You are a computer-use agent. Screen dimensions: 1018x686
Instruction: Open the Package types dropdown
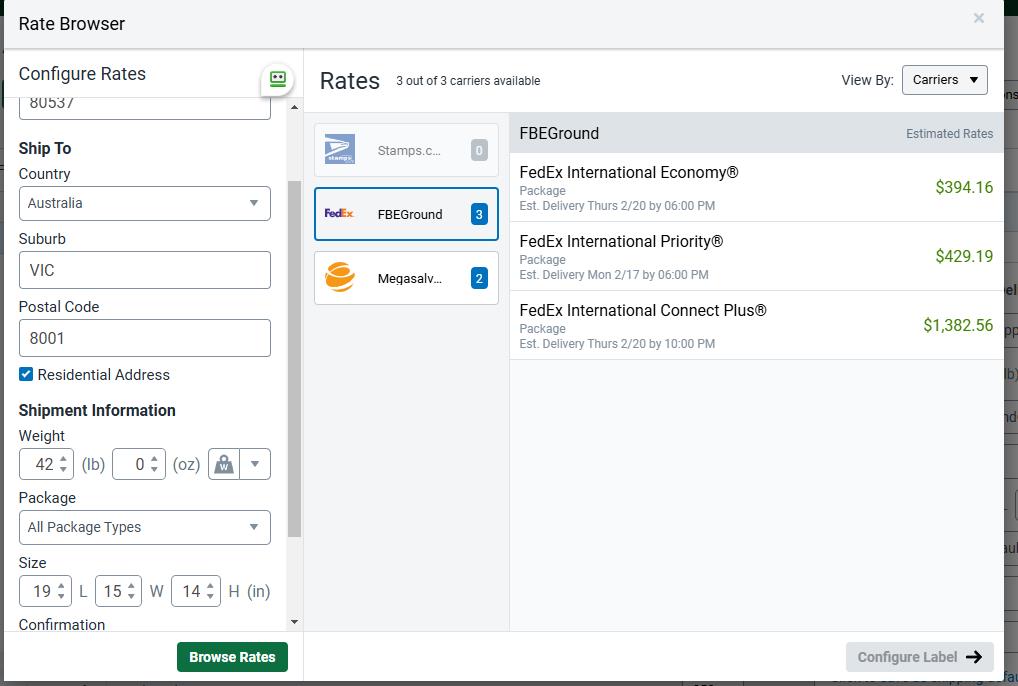(145, 527)
